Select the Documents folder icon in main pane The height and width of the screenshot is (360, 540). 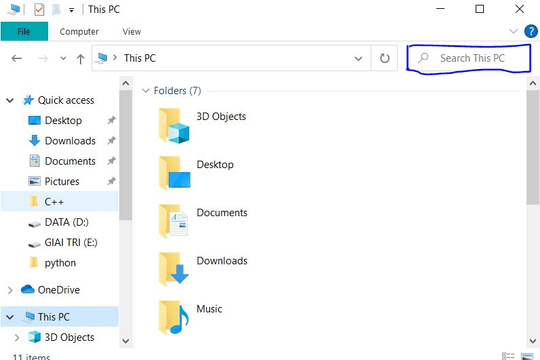pyautogui.click(x=174, y=221)
